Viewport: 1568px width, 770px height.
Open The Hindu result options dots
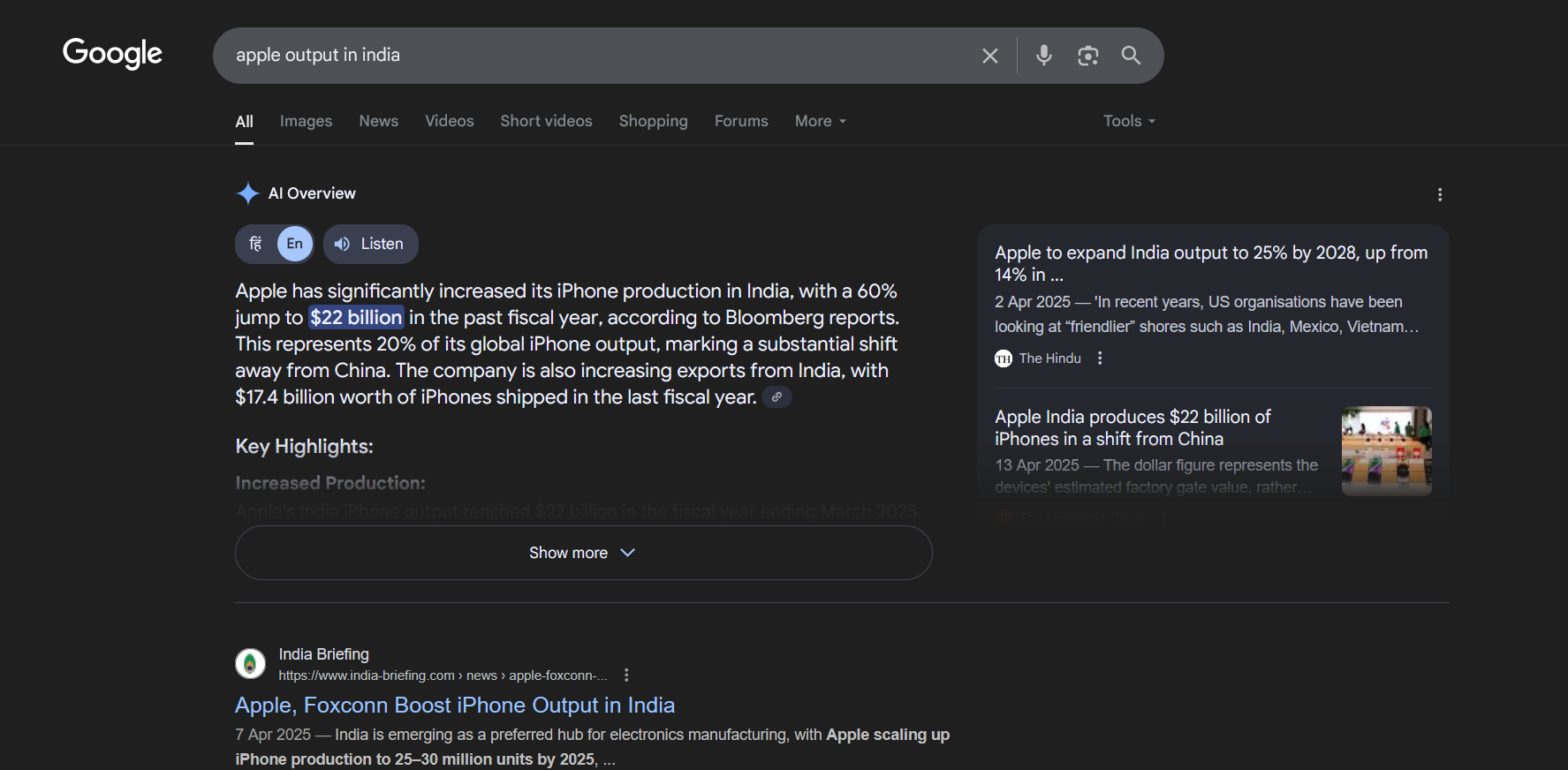(1100, 358)
